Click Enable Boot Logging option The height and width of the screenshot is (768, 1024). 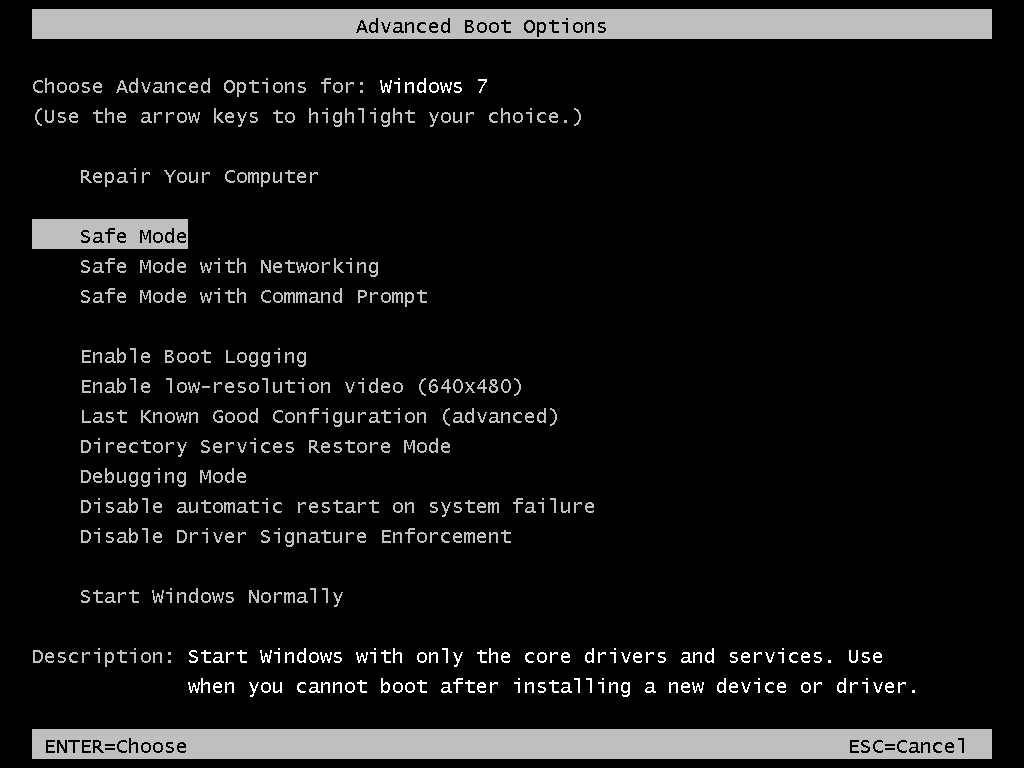[x=193, y=357]
